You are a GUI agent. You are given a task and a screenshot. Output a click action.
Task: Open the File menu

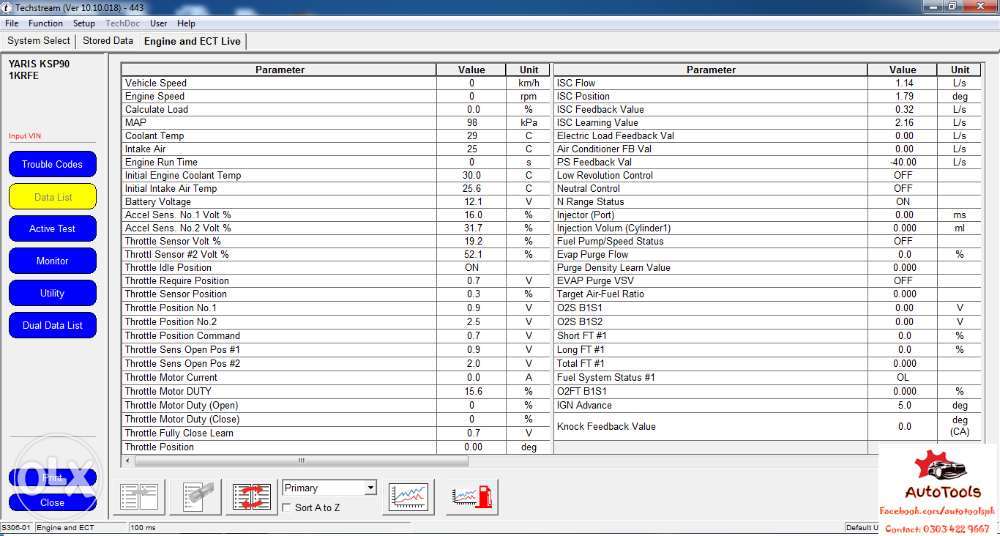click(11, 24)
